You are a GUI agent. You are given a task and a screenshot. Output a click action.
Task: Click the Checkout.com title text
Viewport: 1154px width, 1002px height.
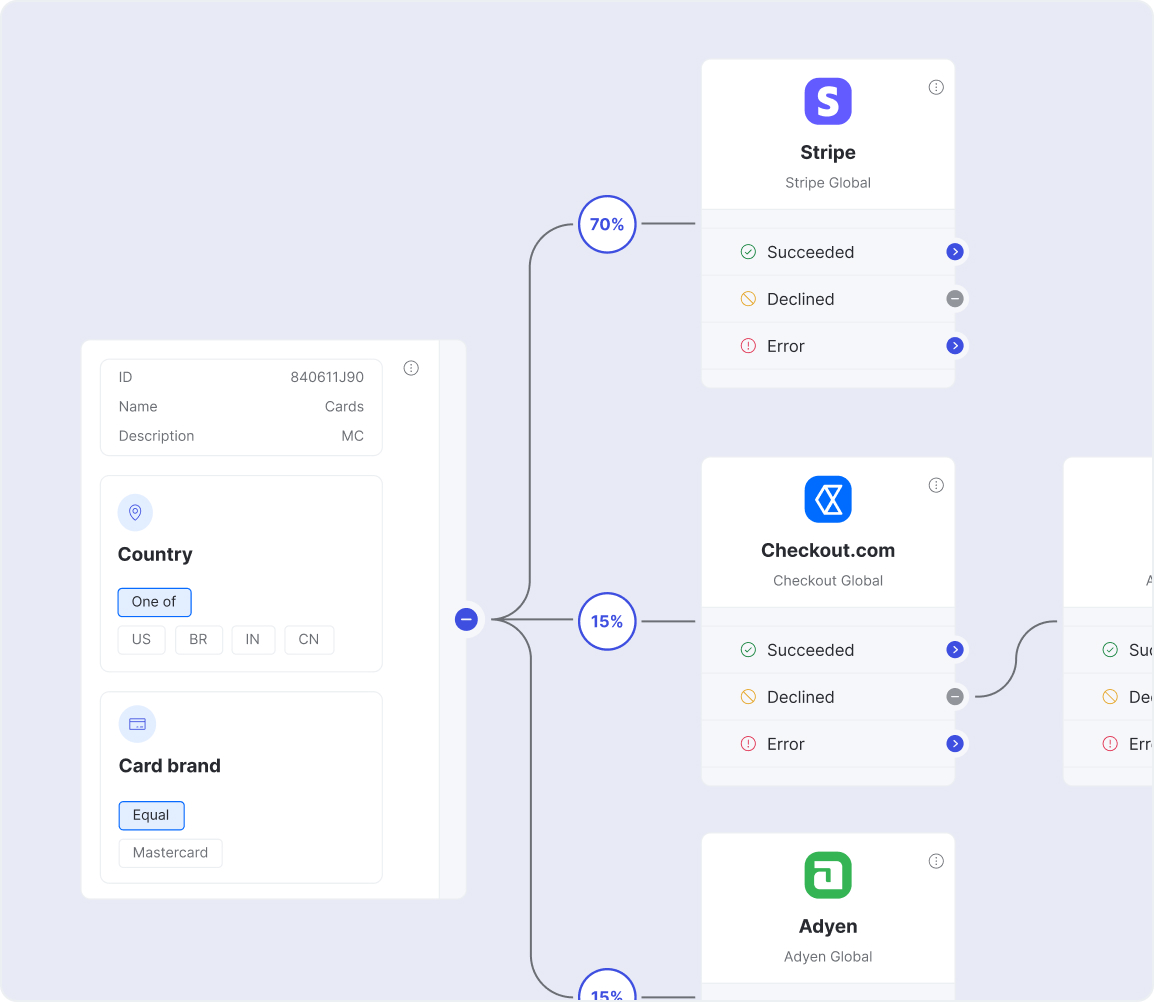pyautogui.click(x=828, y=551)
